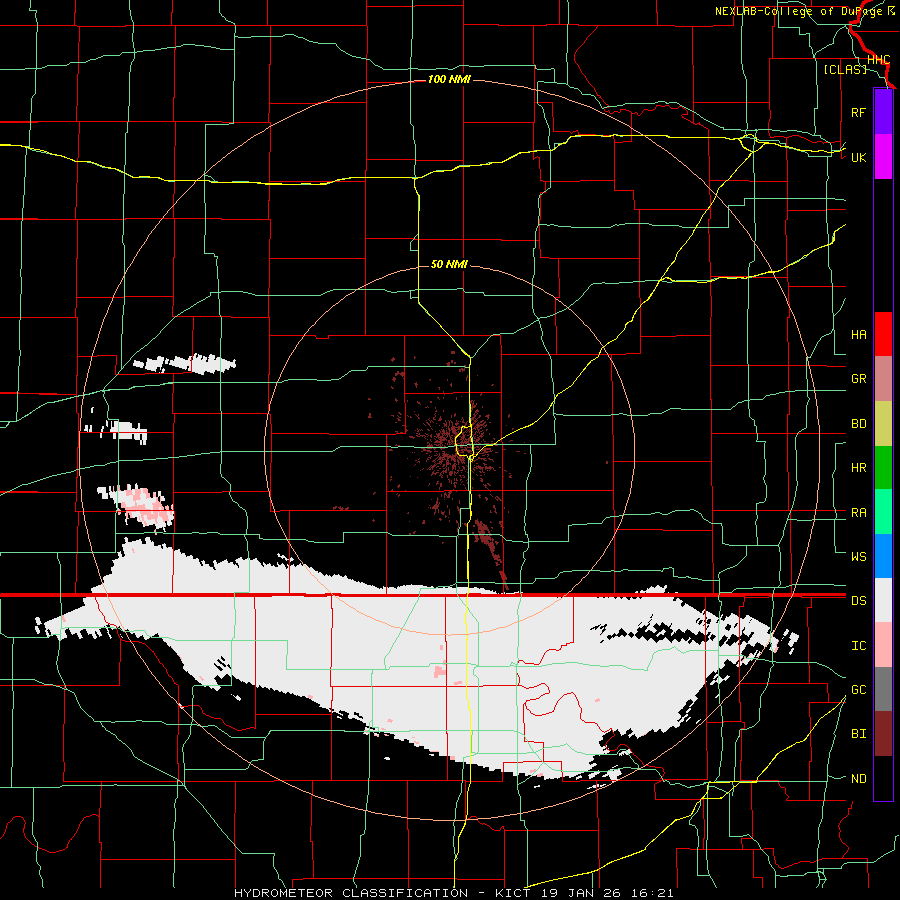Viewport: 900px width, 900px height.
Task: Click the magenta UK legend color swatch
Action: [883, 157]
